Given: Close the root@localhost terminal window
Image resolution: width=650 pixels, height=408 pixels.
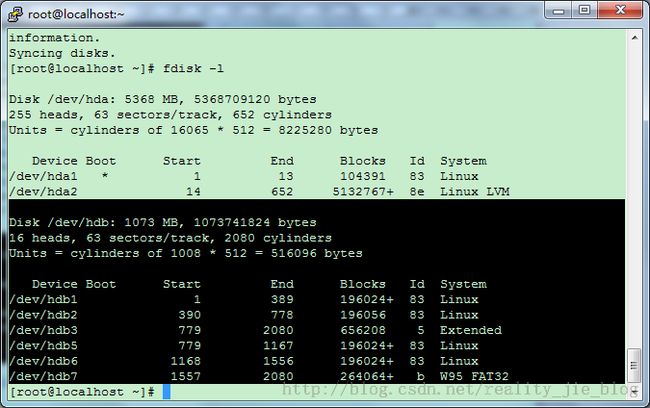Looking at the screenshot, I should tap(620, 10).
